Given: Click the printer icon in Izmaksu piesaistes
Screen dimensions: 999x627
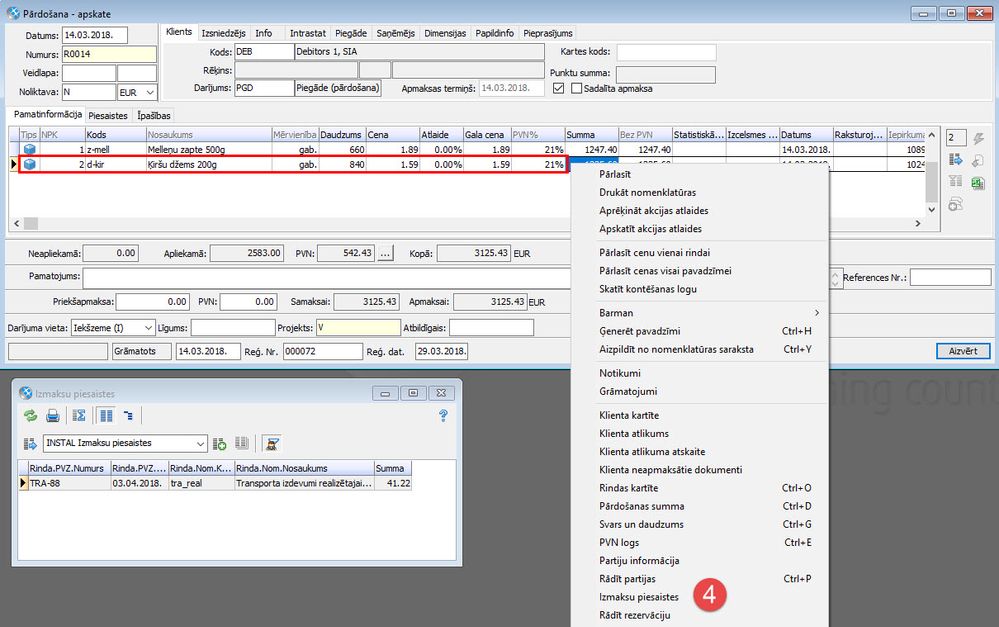Looking at the screenshot, I should 53,415.
